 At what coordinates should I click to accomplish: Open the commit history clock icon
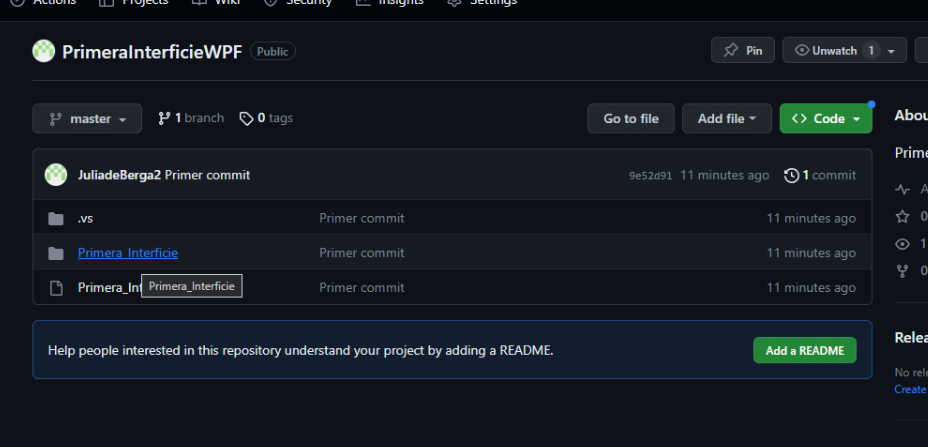coord(792,175)
